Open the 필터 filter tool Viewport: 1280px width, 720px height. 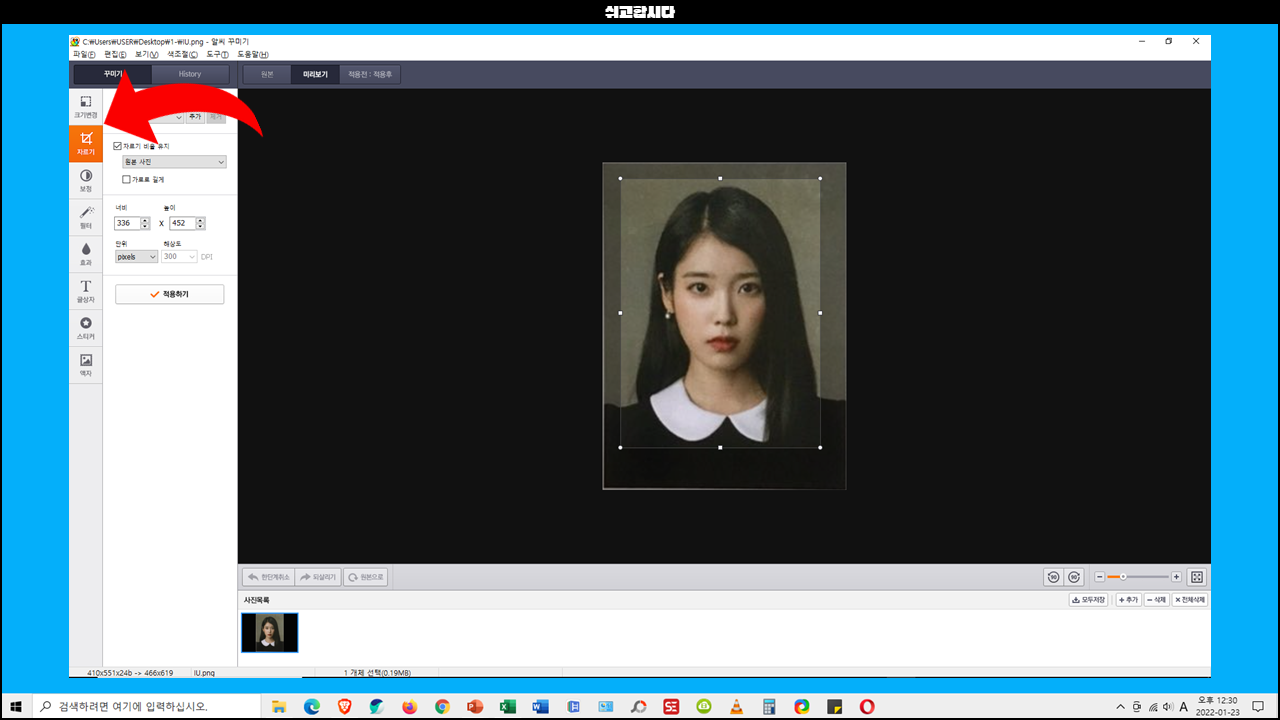[x=86, y=217]
